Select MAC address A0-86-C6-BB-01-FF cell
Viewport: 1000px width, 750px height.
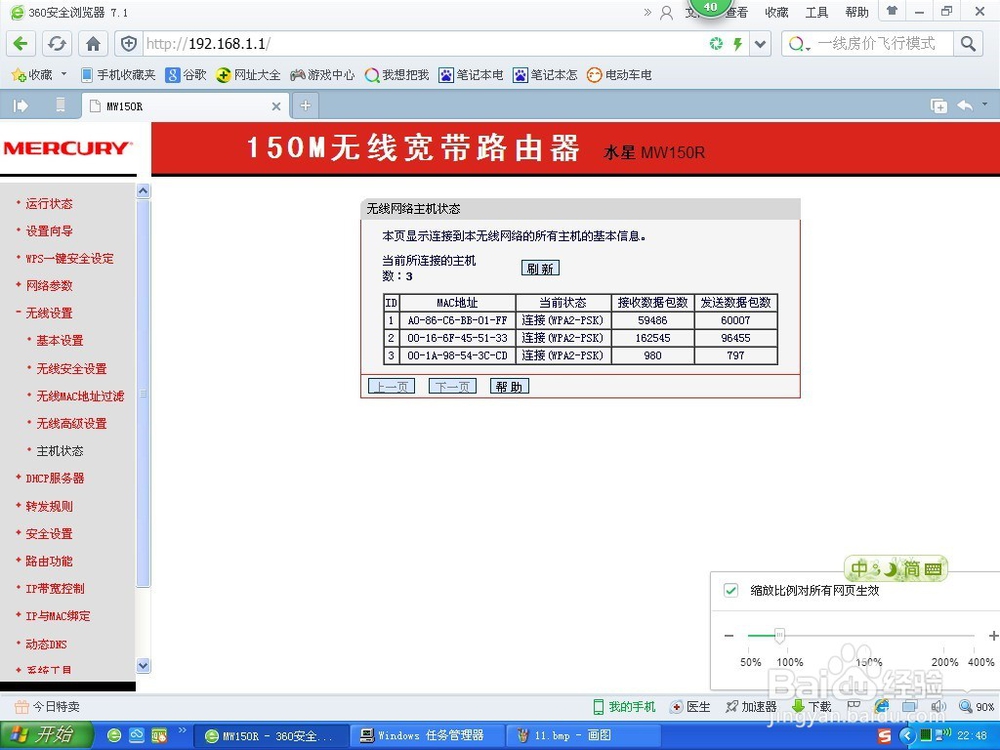click(457, 320)
